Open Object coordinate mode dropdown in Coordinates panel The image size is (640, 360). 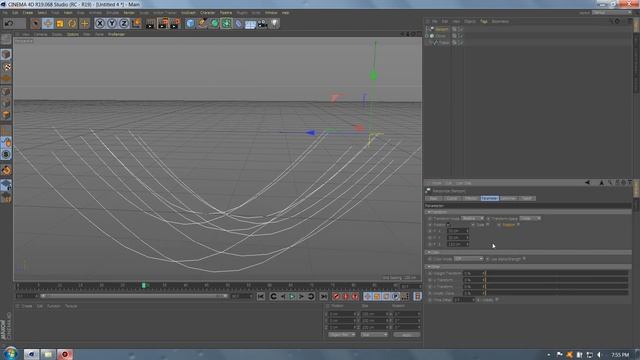pos(341,335)
